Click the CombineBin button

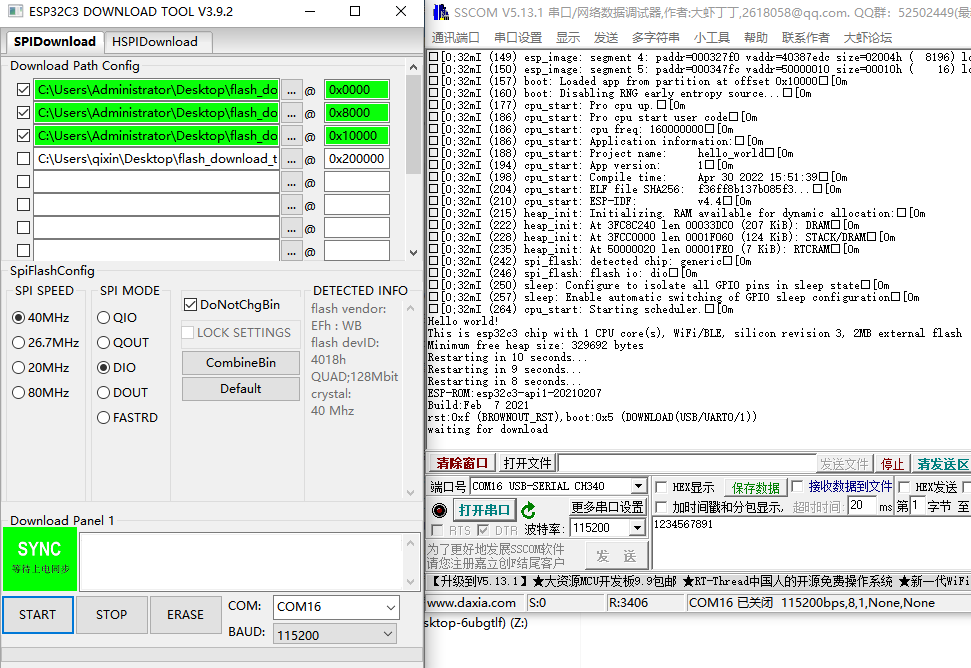(x=241, y=363)
